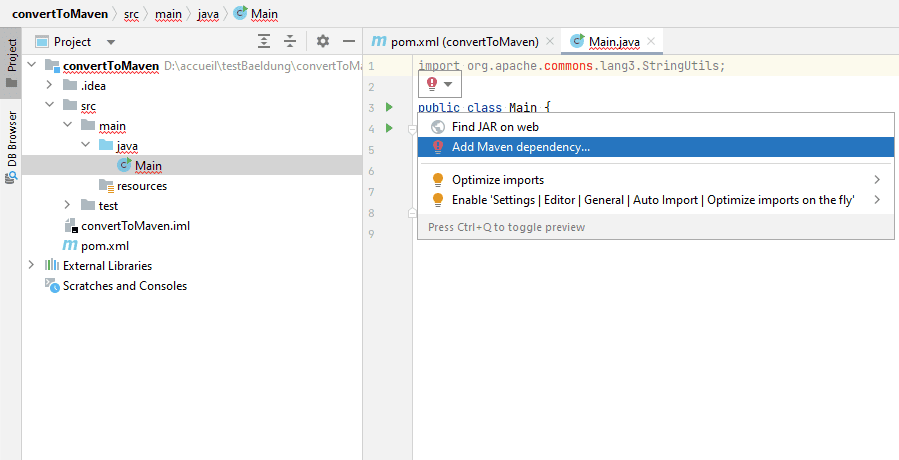Image resolution: width=899 pixels, height=460 pixels.
Task: Expand the .idea folder node
Action: pos(49,86)
